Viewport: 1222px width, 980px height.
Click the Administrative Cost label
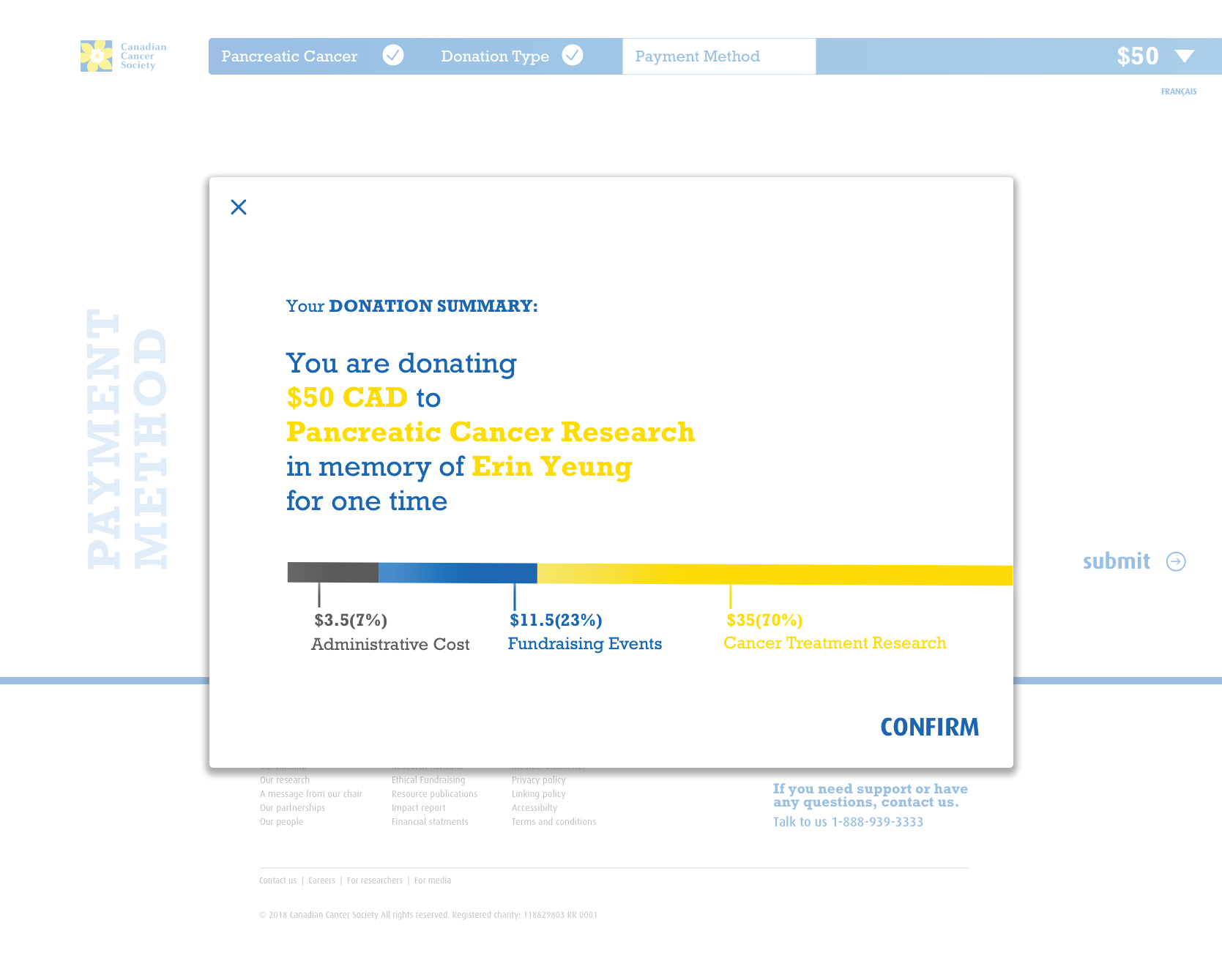390,644
